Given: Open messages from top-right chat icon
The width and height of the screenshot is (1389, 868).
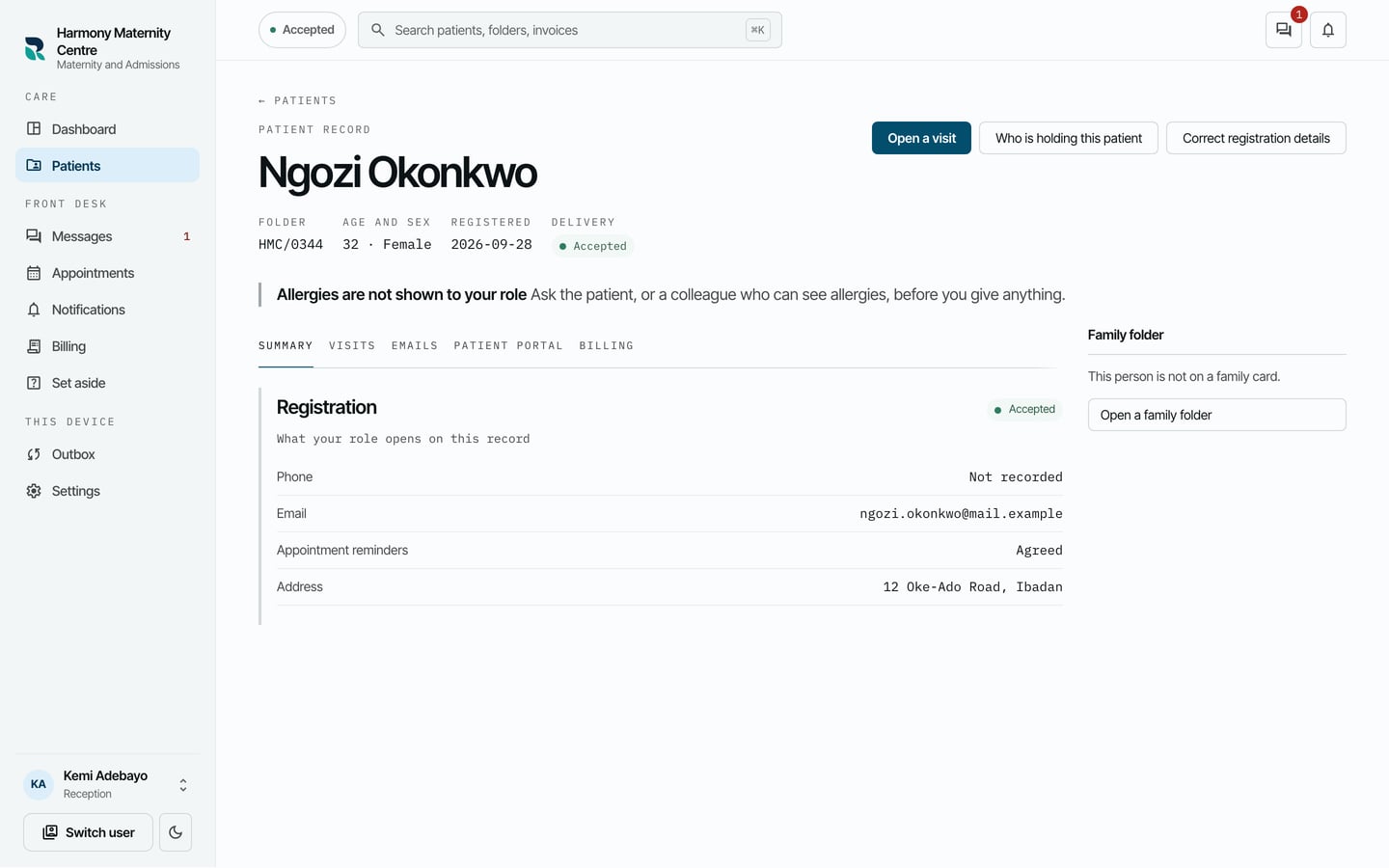Looking at the screenshot, I should click(x=1284, y=30).
